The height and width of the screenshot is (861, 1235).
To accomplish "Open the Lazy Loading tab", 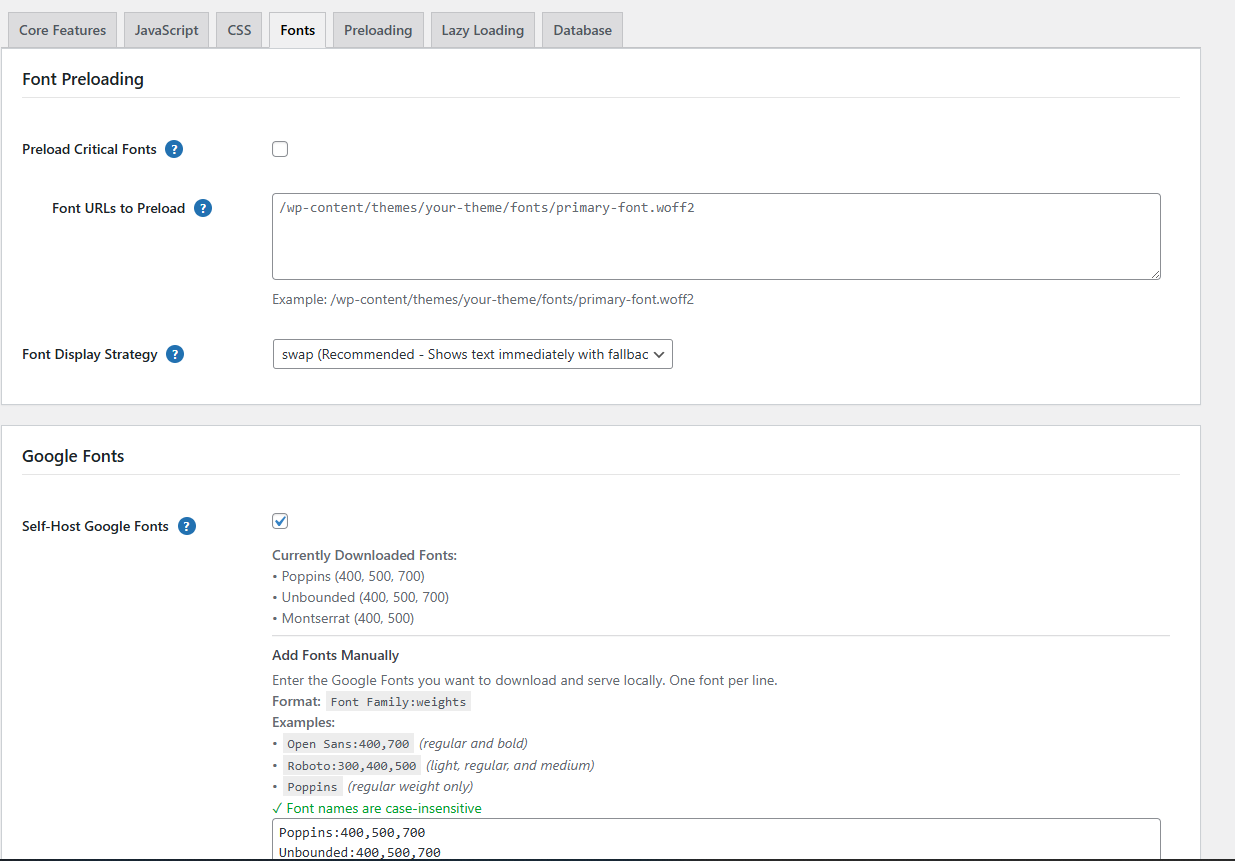I will (x=482, y=29).
